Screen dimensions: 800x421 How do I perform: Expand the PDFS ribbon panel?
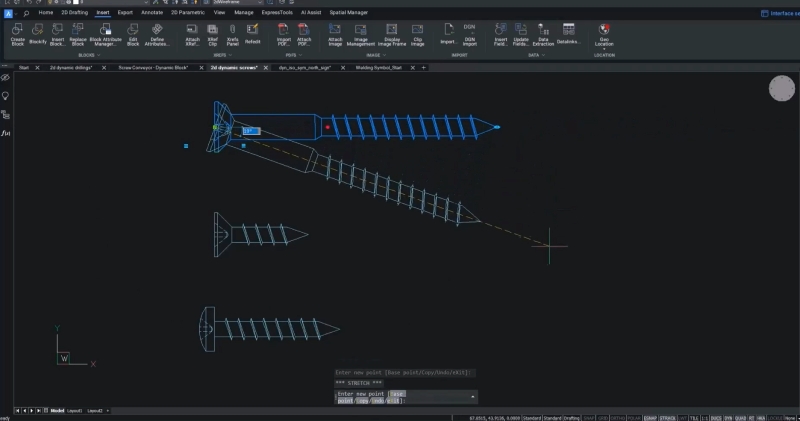tap(293, 55)
